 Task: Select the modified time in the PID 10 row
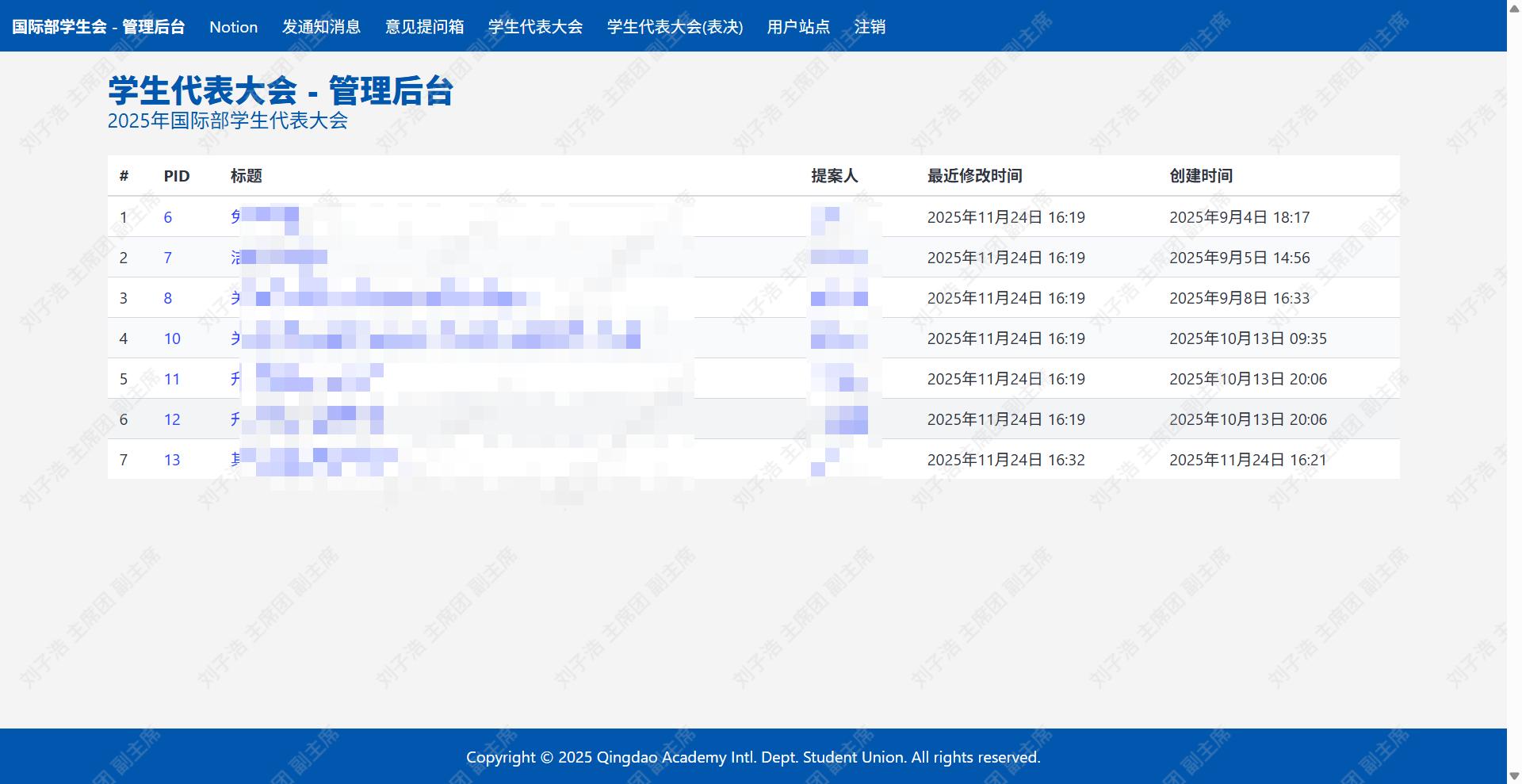pyautogui.click(x=1006, y=338)
